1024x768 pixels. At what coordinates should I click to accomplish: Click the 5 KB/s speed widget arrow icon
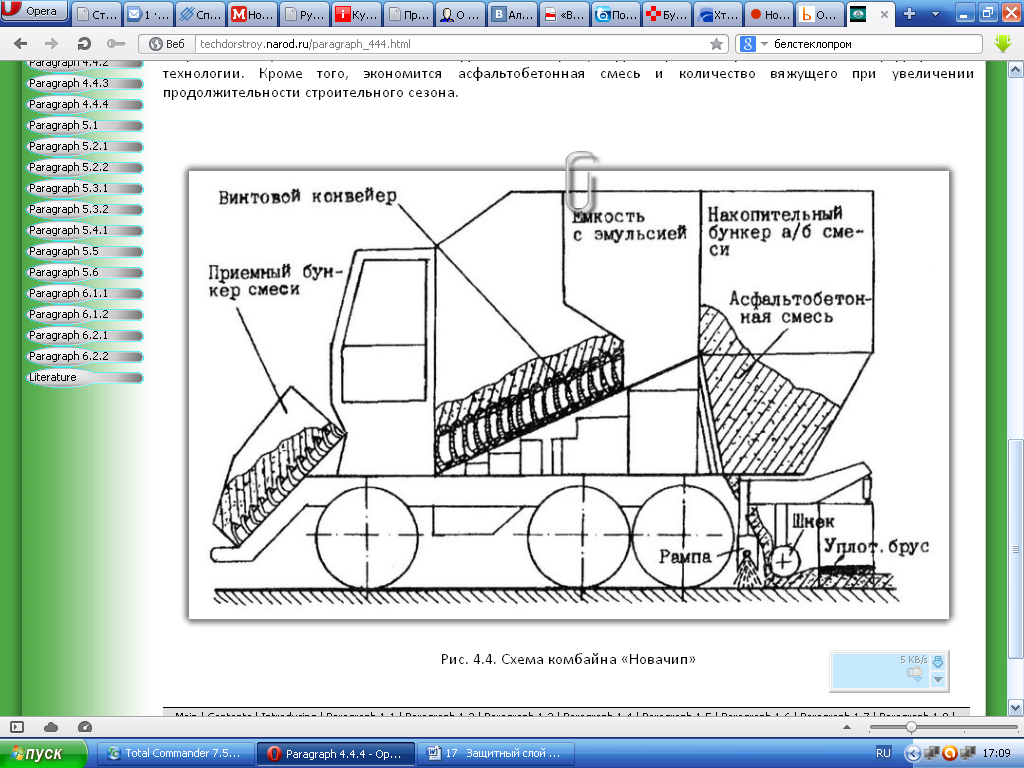point(938,662)
